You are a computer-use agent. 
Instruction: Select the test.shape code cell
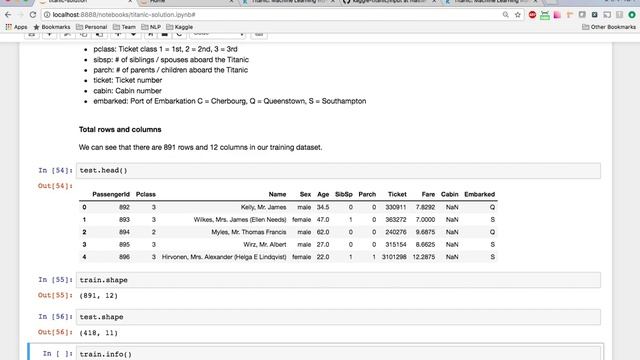(x=338, y=317)
